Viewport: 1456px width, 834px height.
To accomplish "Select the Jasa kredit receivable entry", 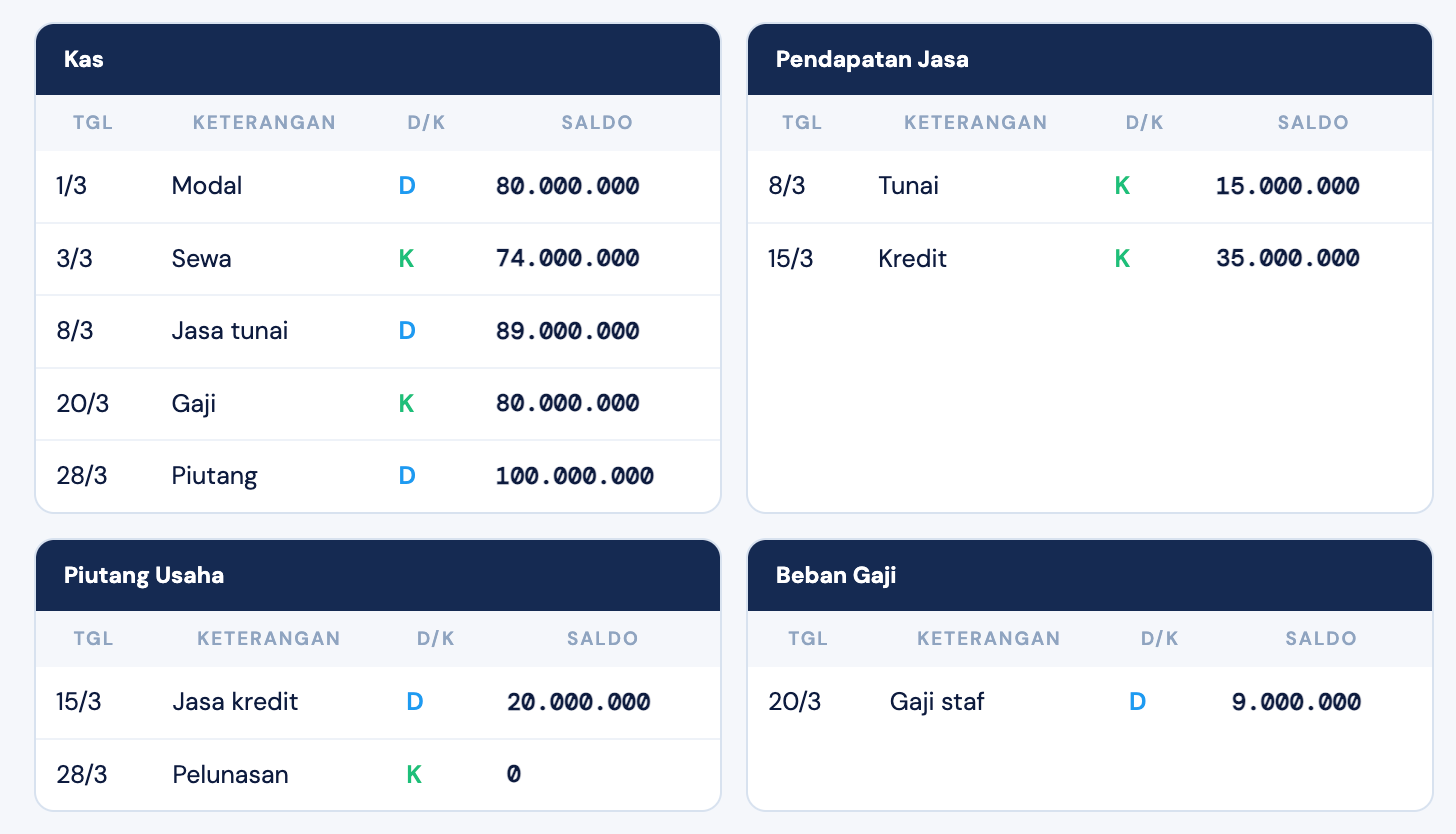I will click(235, 702).
